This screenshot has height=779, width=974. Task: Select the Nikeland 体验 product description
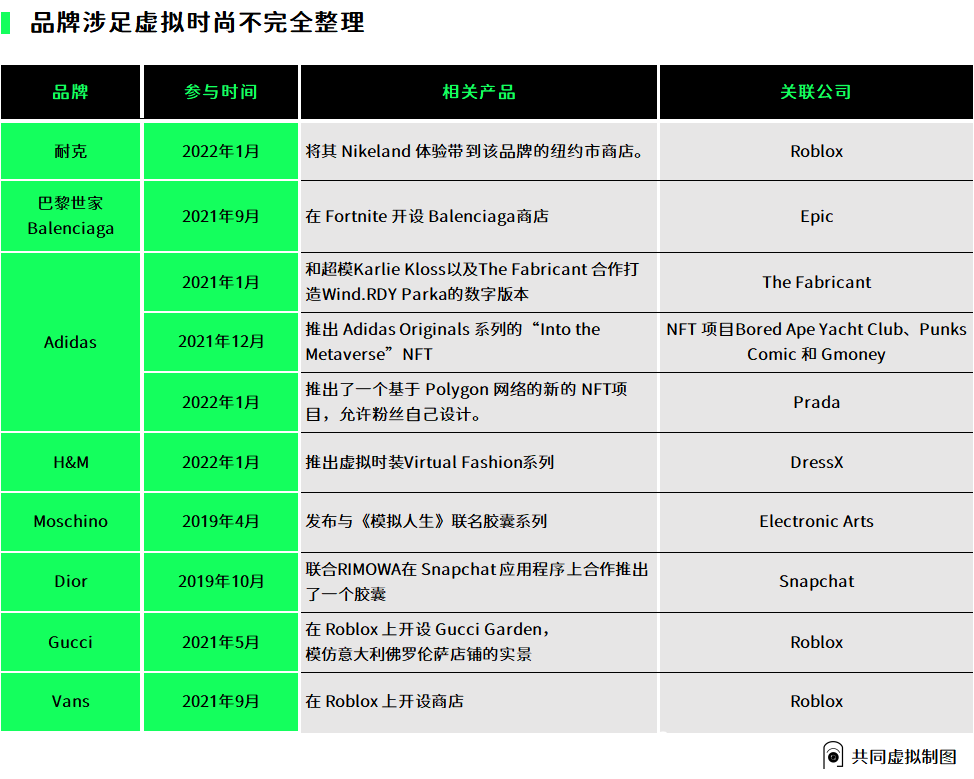tap(475, 152)
